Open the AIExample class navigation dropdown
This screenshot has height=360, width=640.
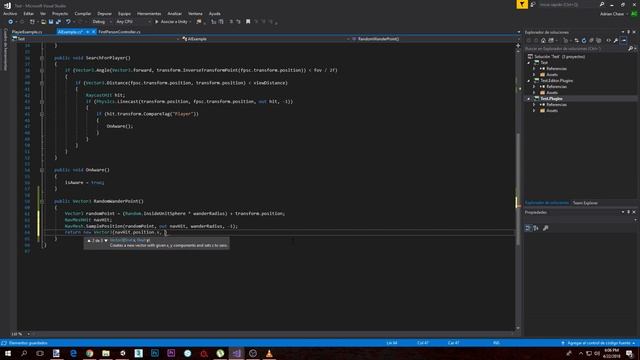[x=266, y=39]
